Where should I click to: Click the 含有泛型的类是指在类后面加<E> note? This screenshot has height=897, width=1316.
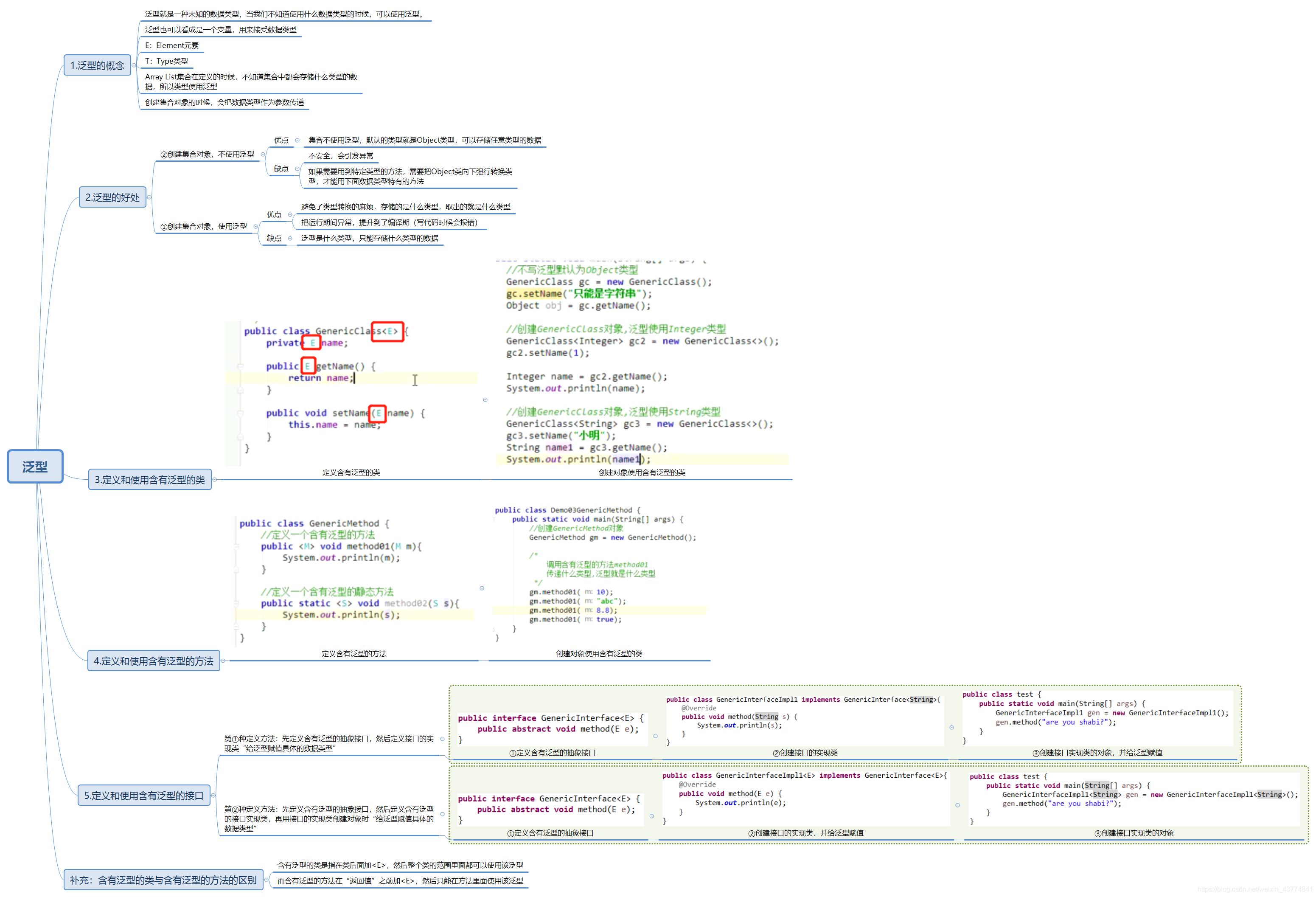pos(400,865)
